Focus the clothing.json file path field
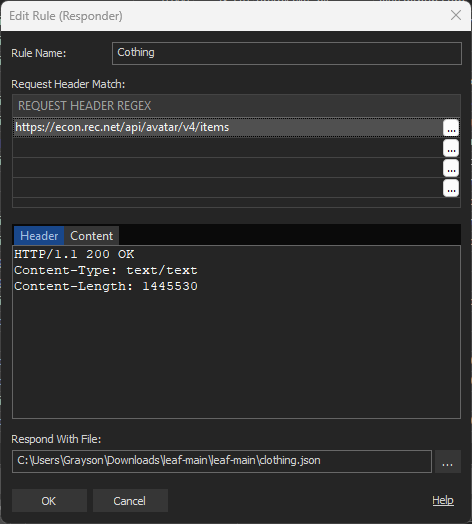472x524 pixels. [222, 462]
